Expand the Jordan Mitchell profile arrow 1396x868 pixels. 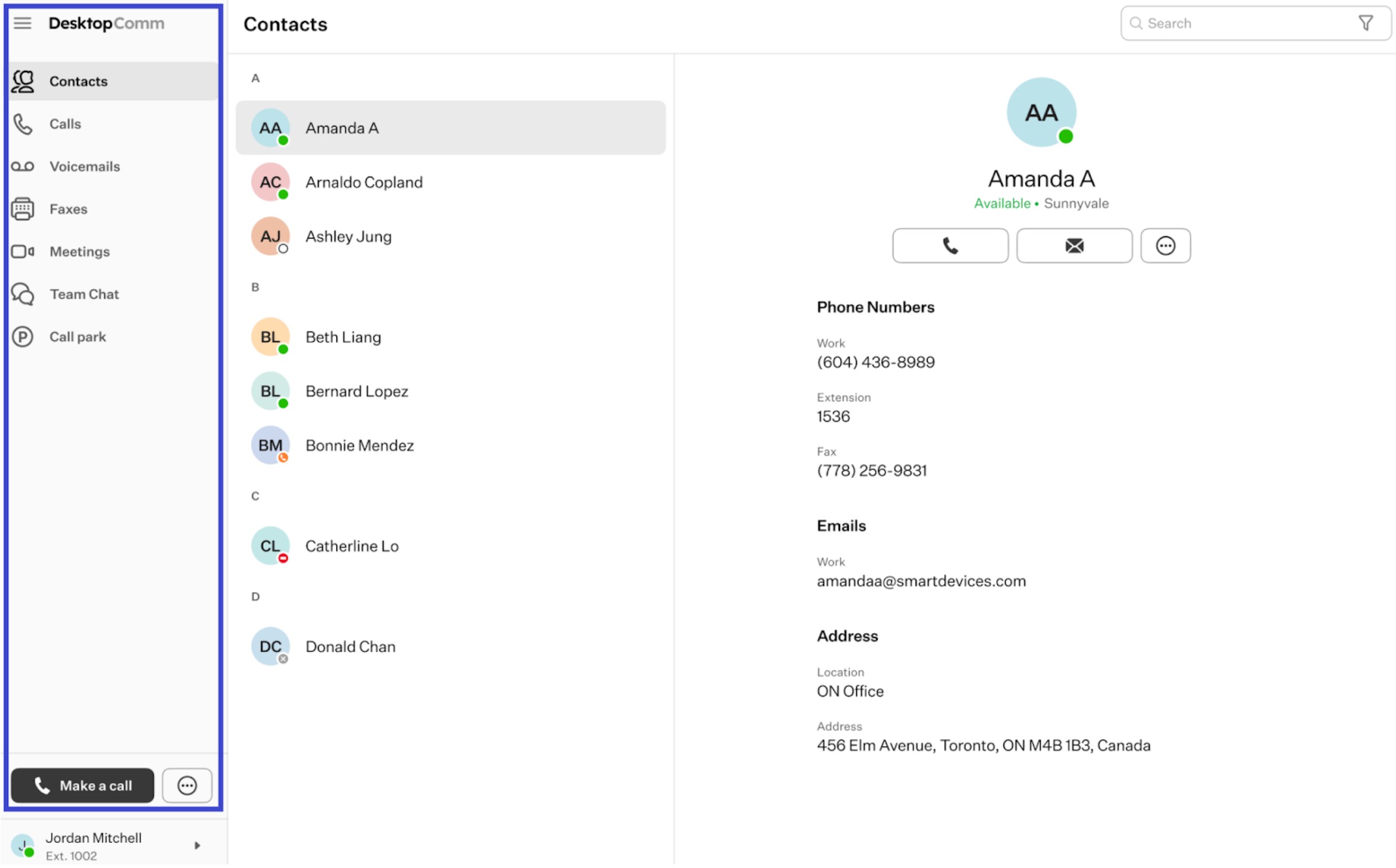[x=197, y=846]
